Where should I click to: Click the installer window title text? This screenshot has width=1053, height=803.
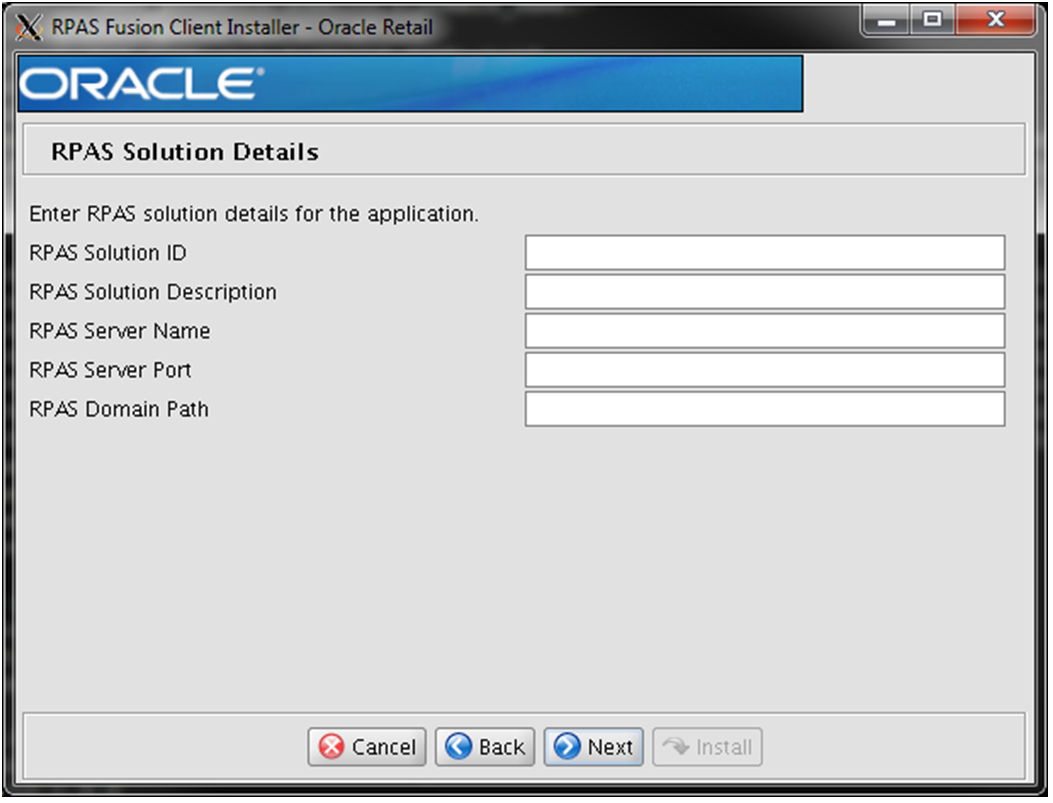242,27
